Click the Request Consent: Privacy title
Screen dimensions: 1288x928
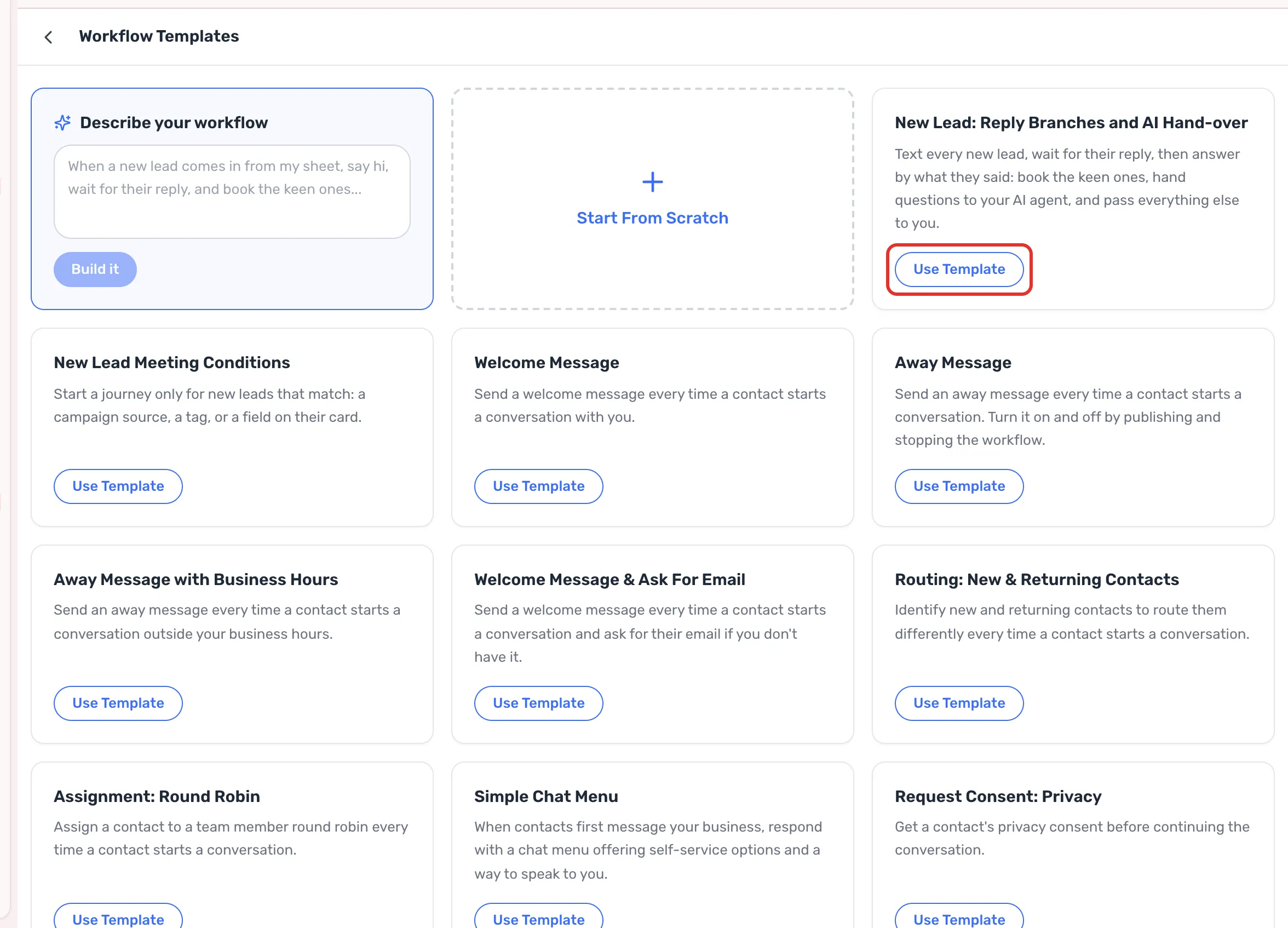coord(998,796)
